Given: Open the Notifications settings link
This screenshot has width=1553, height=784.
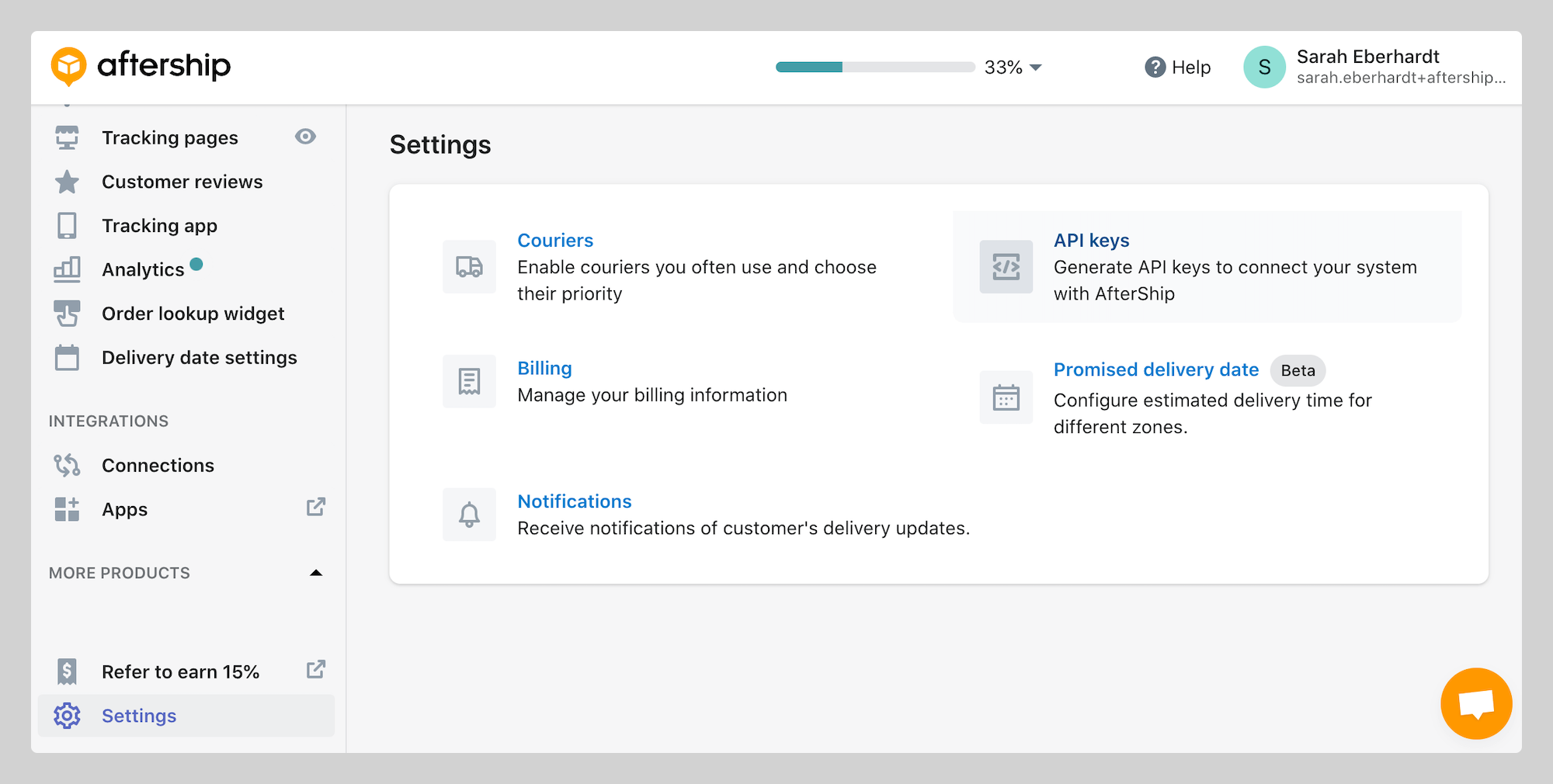Looking at the screenshot, I should pos(575,501).
